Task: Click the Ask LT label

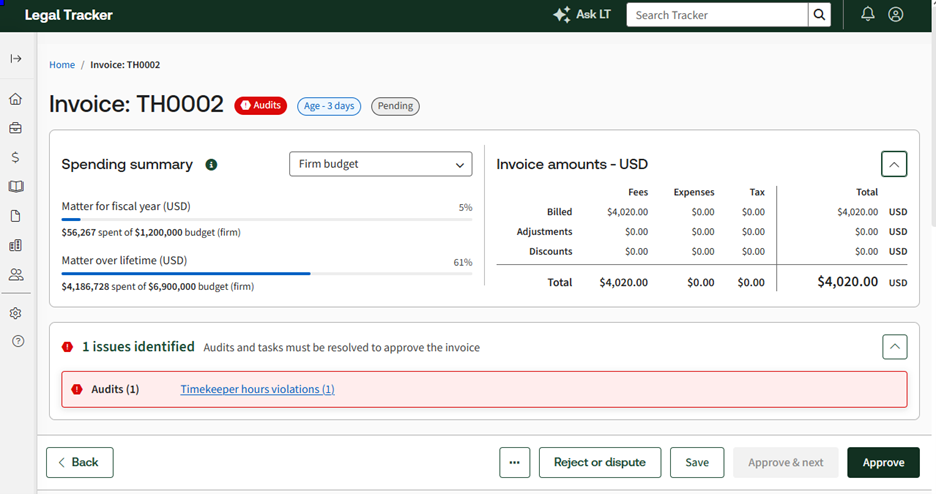Action: pyautogui.click(x=593, y=14)
